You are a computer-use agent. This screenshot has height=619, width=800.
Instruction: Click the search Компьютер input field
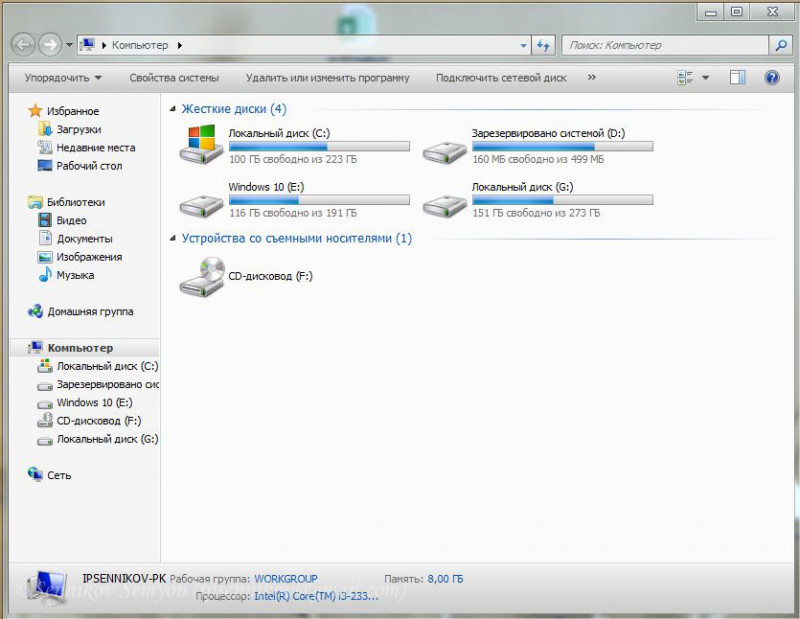pyautogui.click(x=665, y=45)
